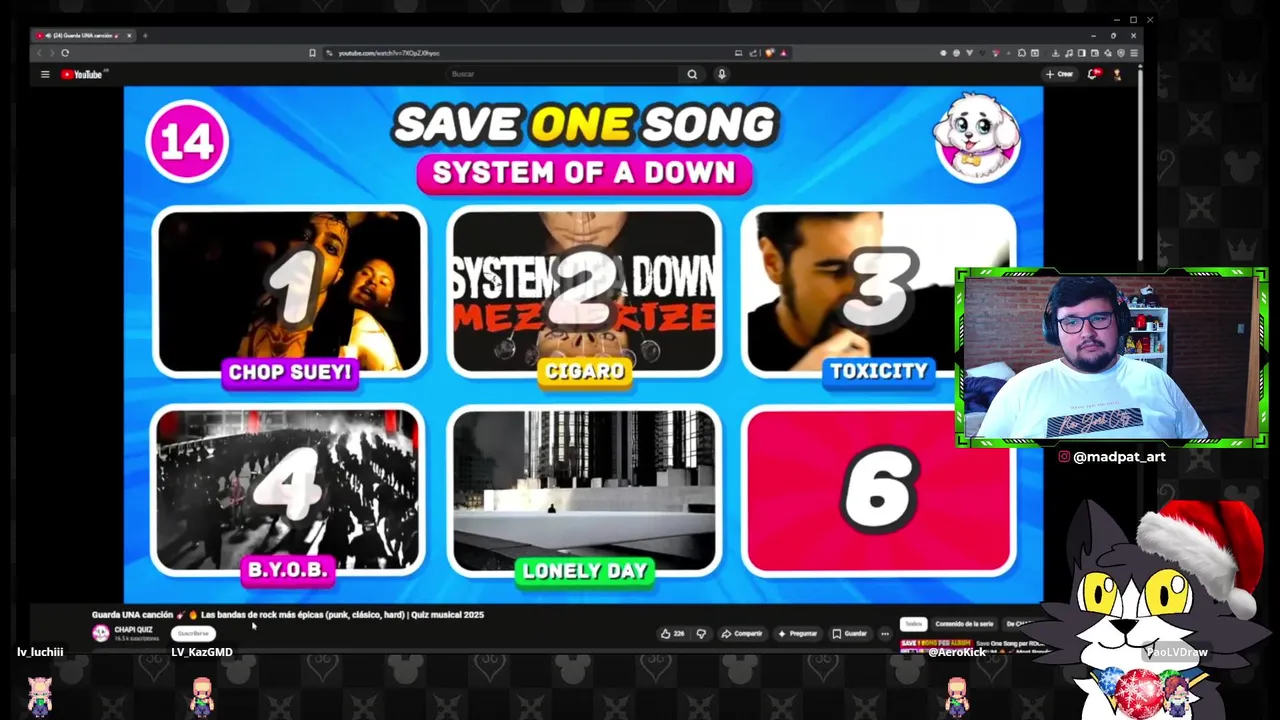Screen dimensions: 1280x720
Task: Like the video with thumbs up
Action: click(672, 634)
